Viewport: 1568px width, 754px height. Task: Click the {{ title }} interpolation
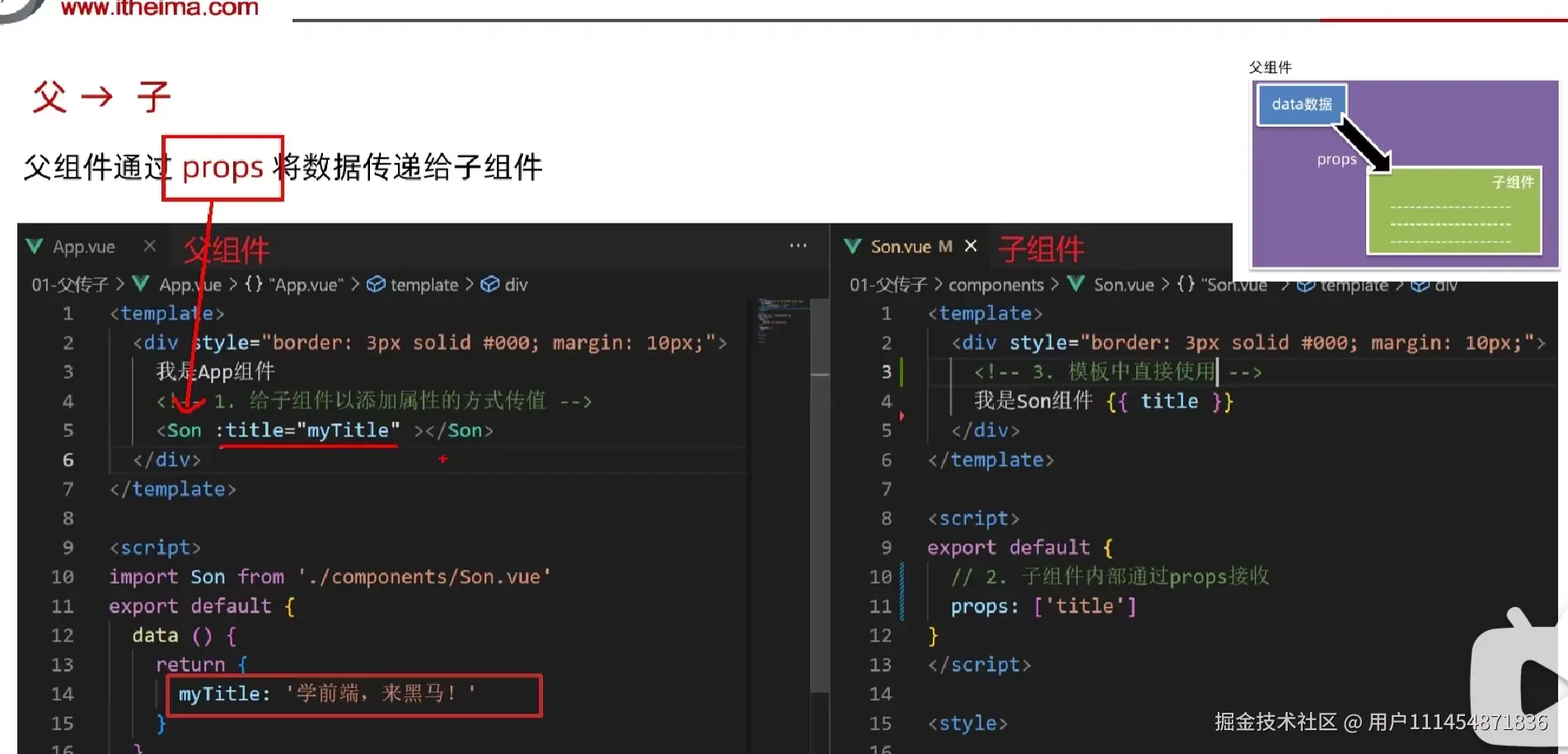pyautogui.click(x=1170, y=401)
